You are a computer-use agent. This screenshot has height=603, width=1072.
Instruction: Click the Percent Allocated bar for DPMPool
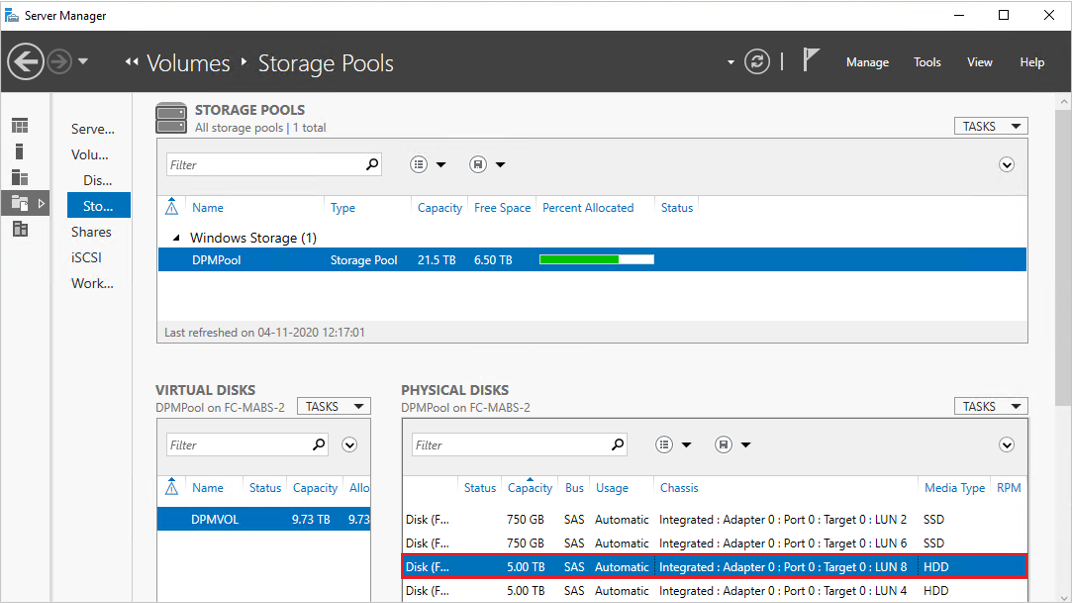coord(596,259)
